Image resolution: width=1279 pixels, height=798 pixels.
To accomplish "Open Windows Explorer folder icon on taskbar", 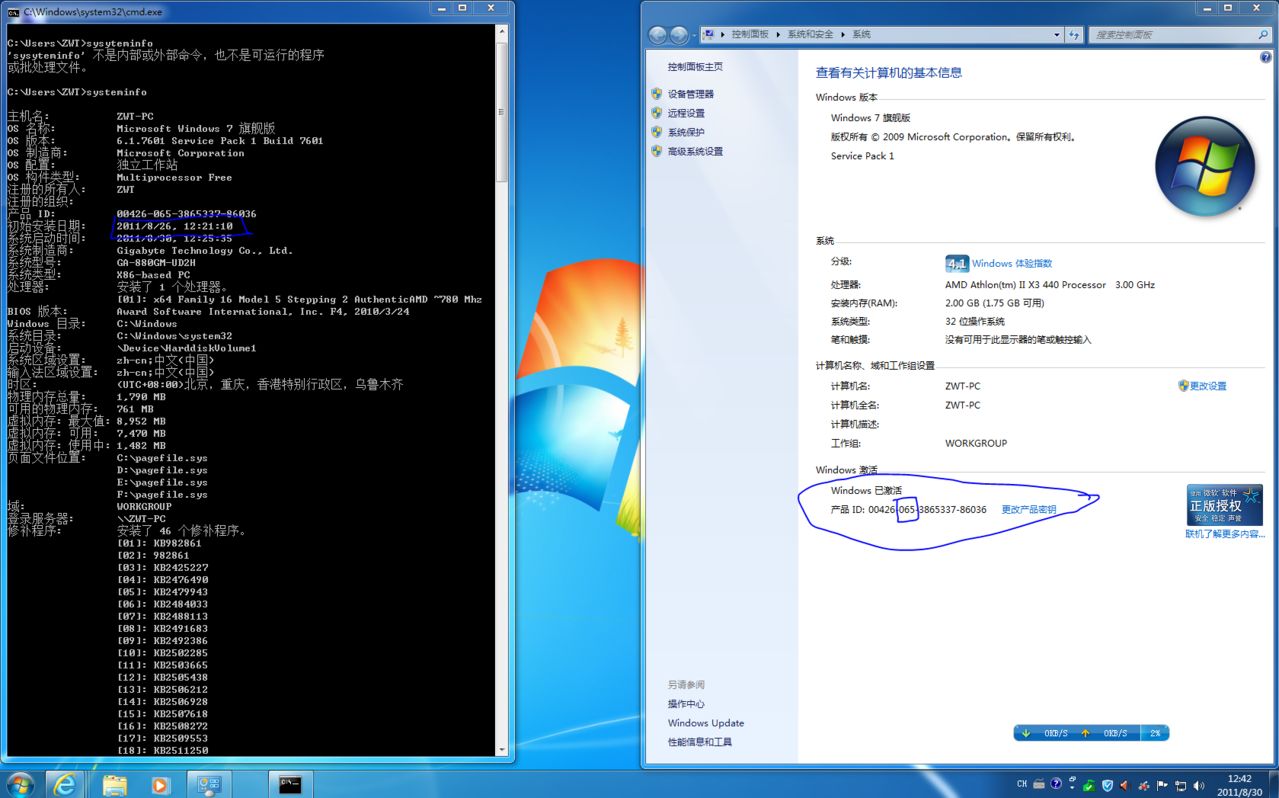I will coord(115,784).
